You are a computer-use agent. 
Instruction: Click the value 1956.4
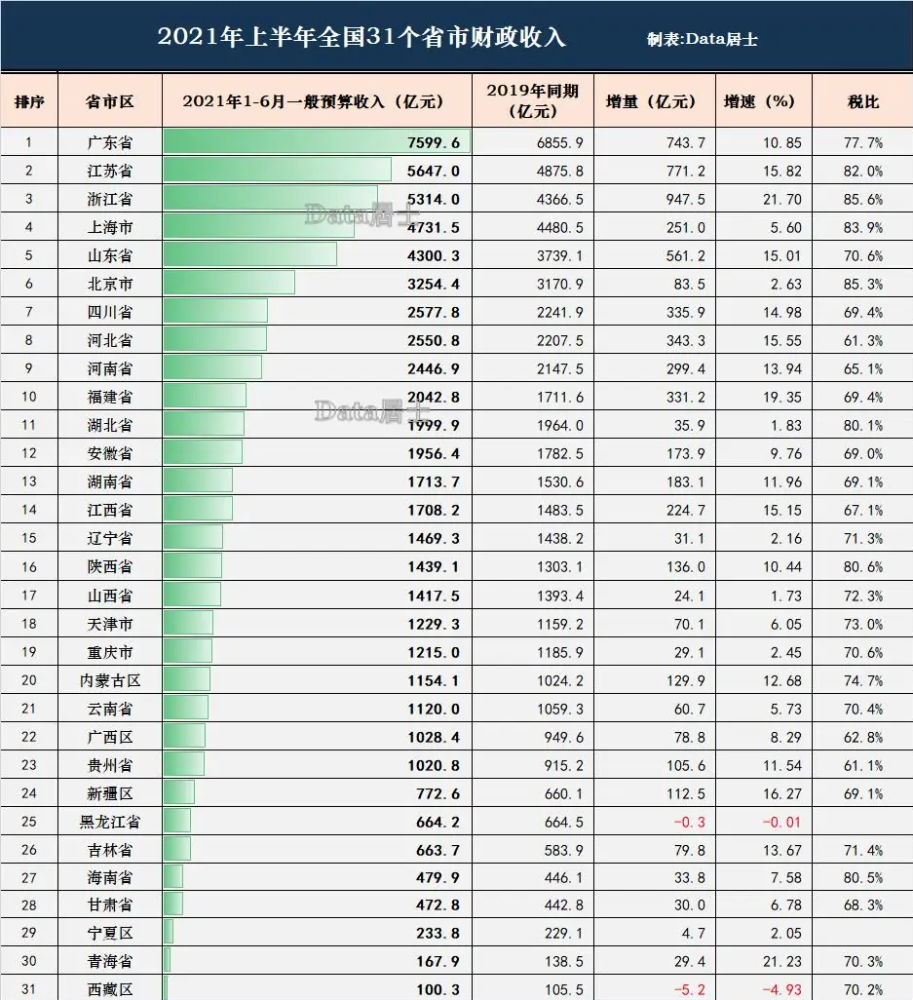click(434, 453)
